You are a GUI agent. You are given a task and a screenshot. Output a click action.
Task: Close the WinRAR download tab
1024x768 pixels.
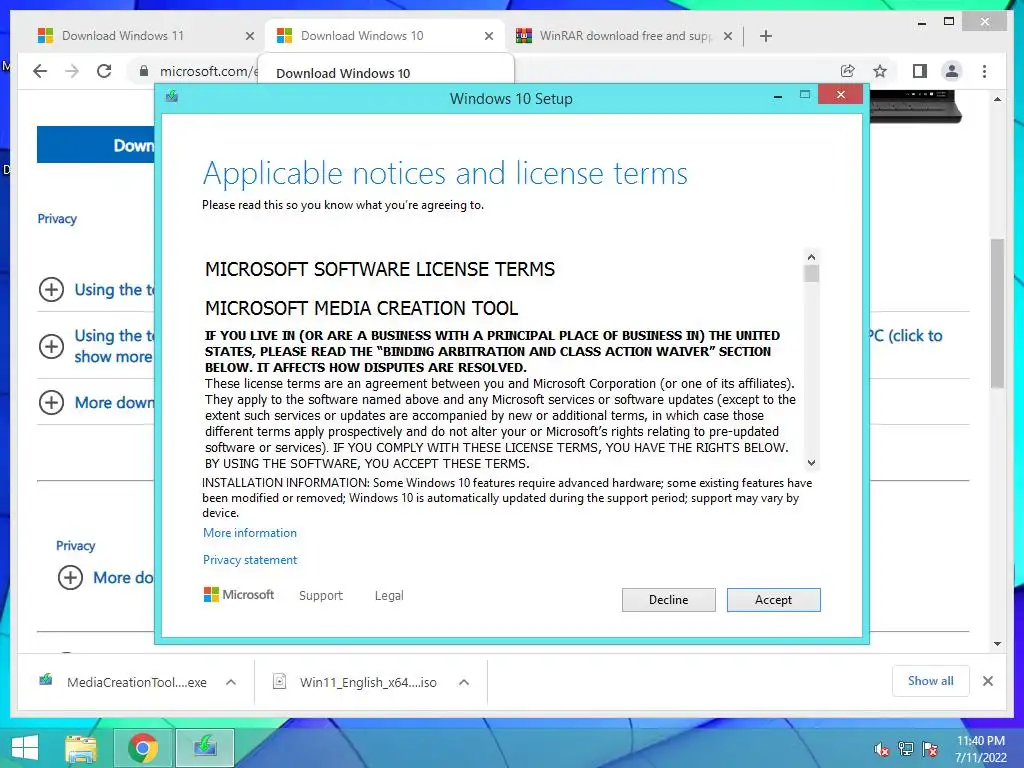pos(728,37)
